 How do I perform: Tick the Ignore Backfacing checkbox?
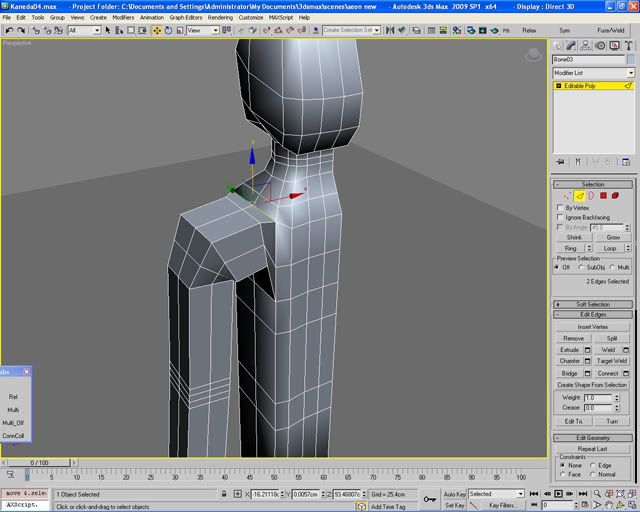click(558, 217)
